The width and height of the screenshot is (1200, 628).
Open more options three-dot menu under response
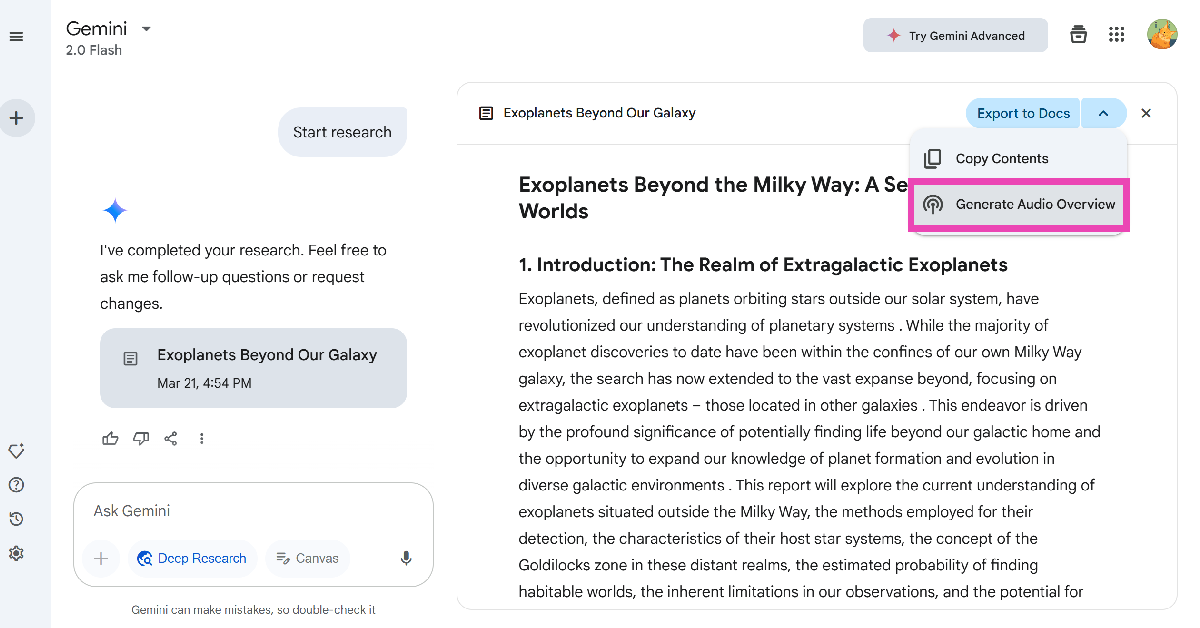(202, 438)
